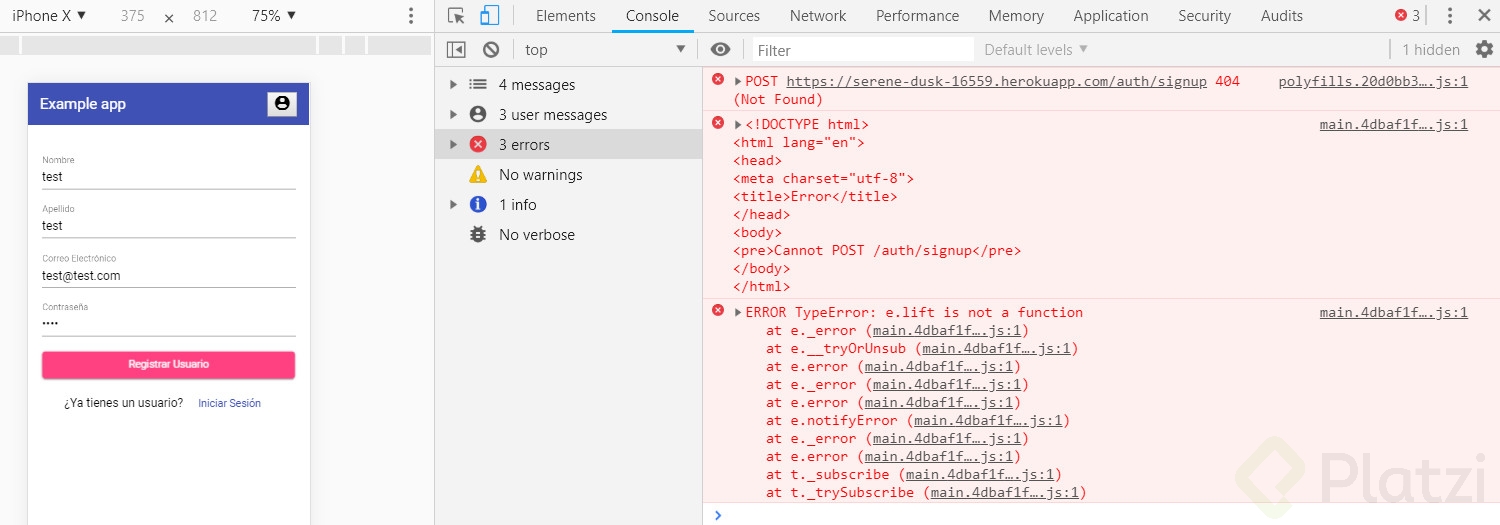
Task: Click the red error count badge
Action: coord(1407,16)
